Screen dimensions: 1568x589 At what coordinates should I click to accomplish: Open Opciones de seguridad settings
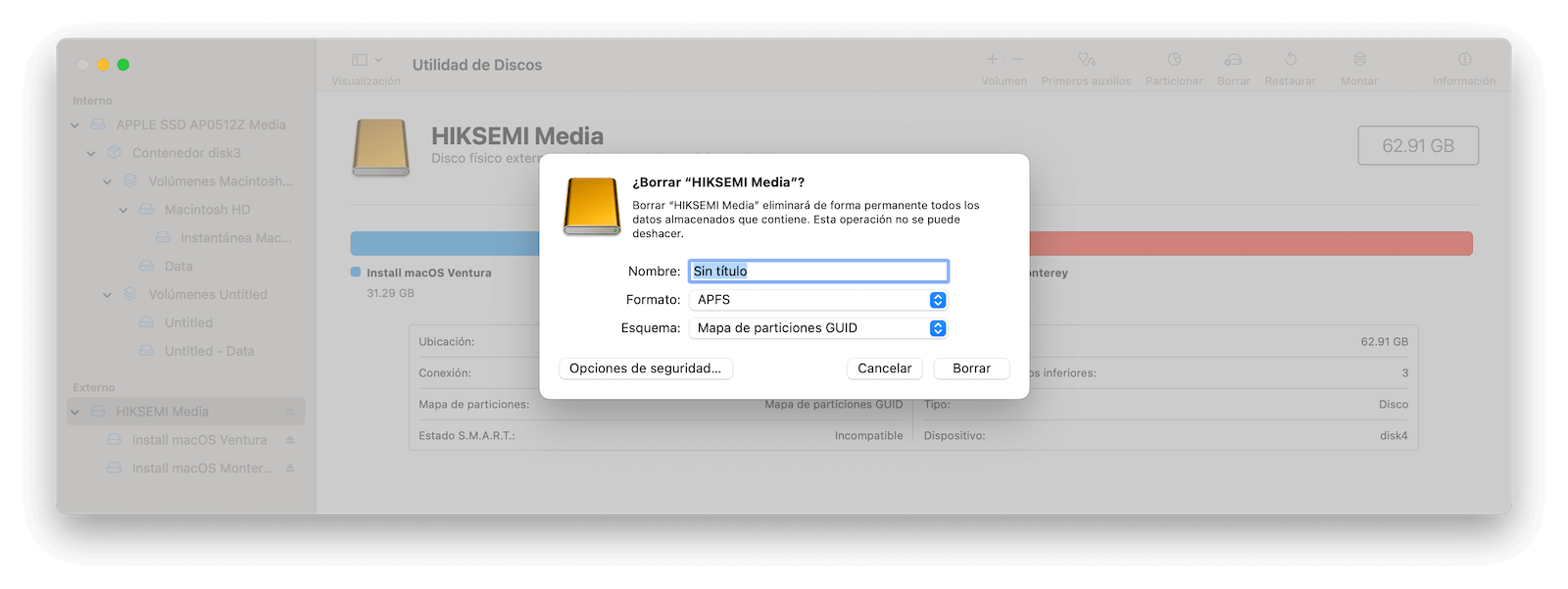[645, 368]
